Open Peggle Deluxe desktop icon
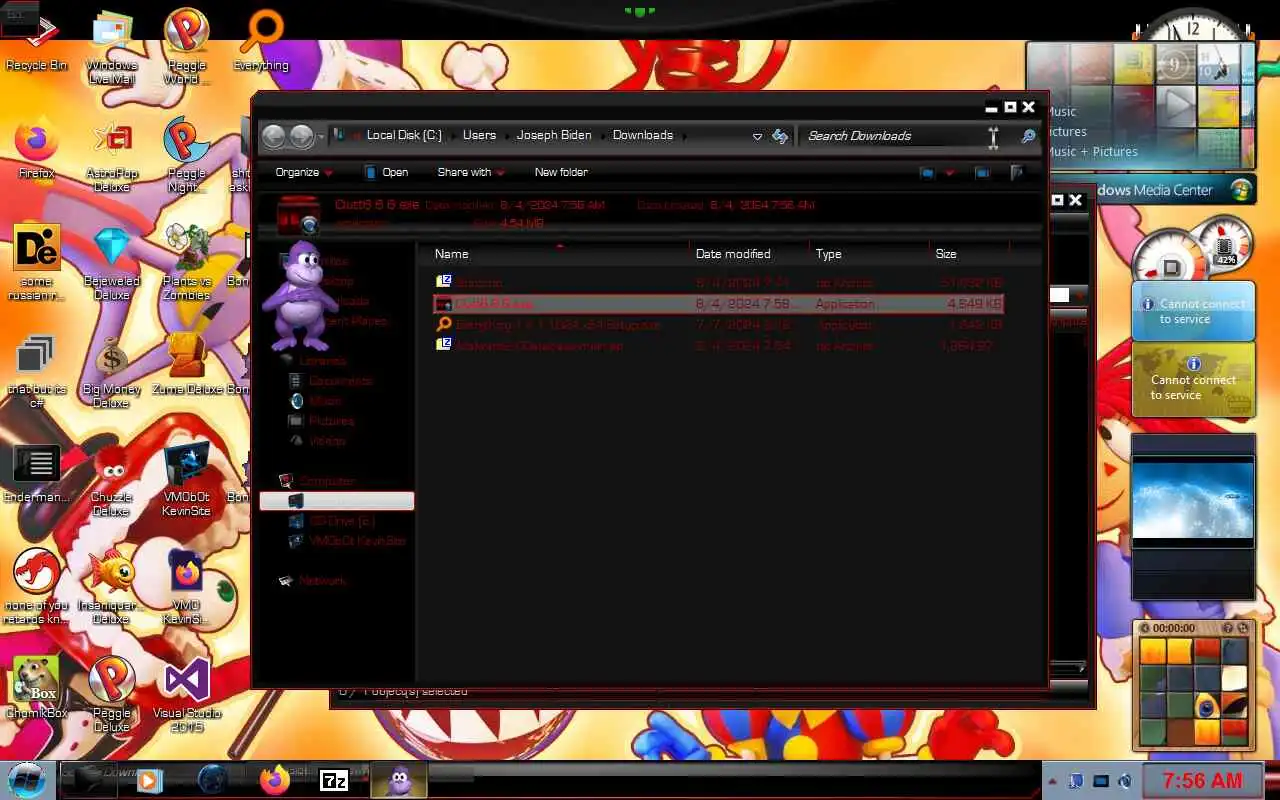 111,695
